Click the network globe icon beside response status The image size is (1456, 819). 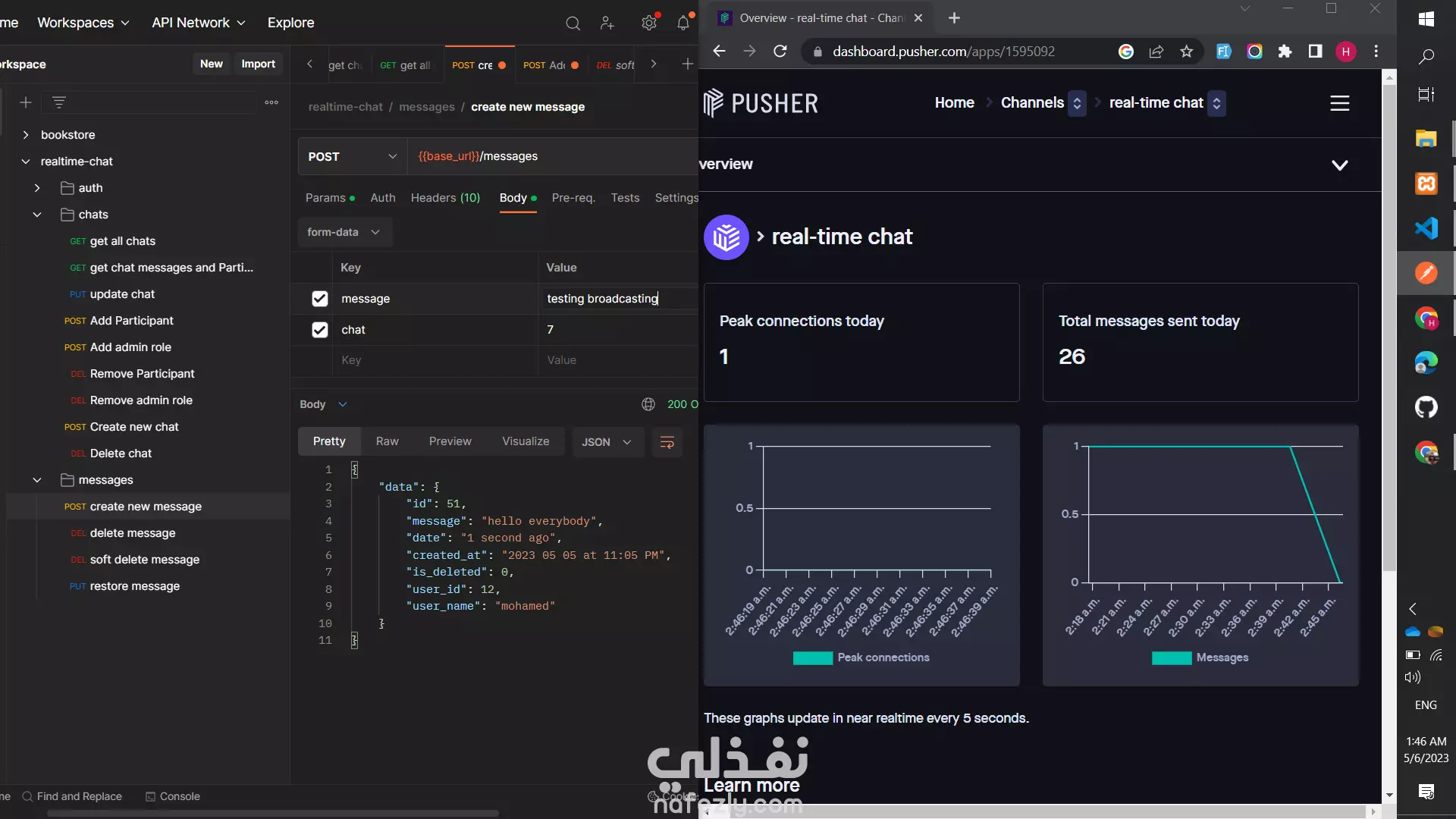tap(648, 404)
